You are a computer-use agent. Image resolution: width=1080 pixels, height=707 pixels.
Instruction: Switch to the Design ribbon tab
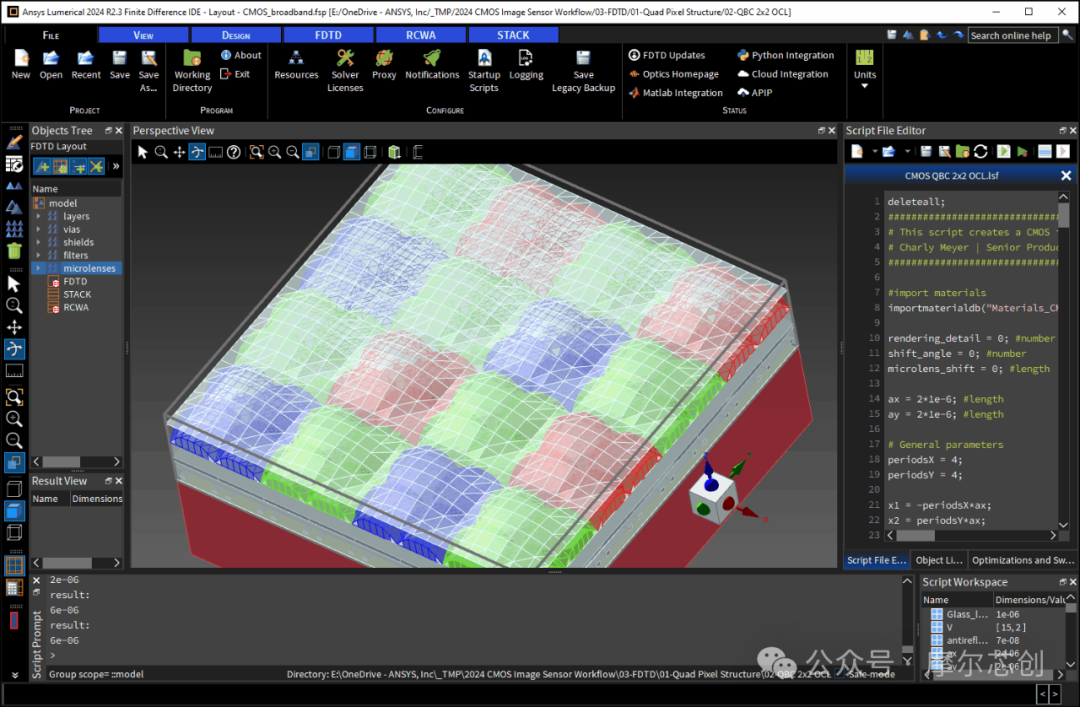tap(236, 35)
